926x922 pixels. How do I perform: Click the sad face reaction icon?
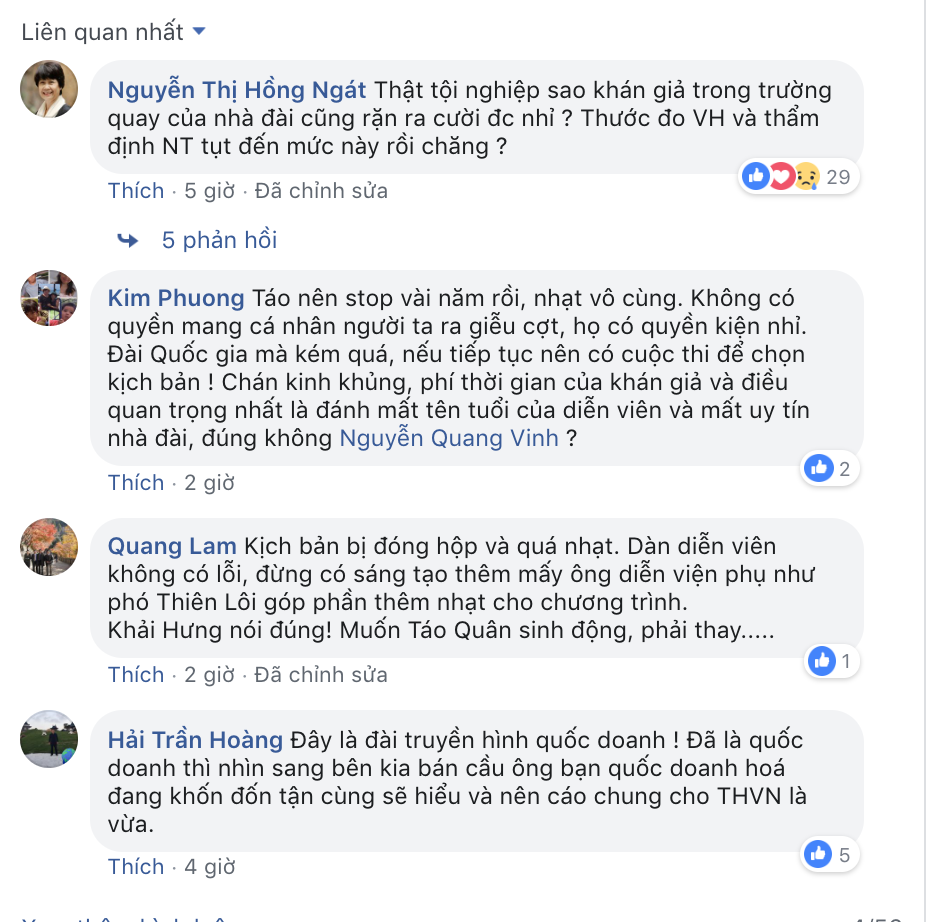(x=807, y=176)
